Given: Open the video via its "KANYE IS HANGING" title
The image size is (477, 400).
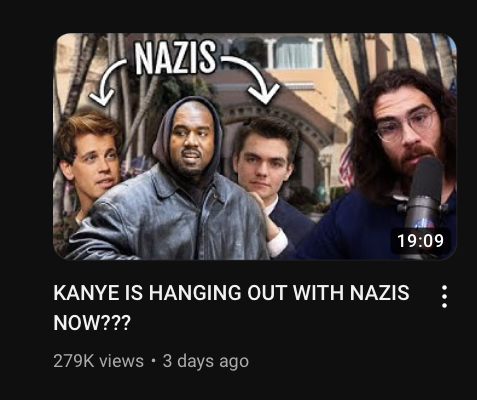Looking at the screenshot, I should (231, 307).
